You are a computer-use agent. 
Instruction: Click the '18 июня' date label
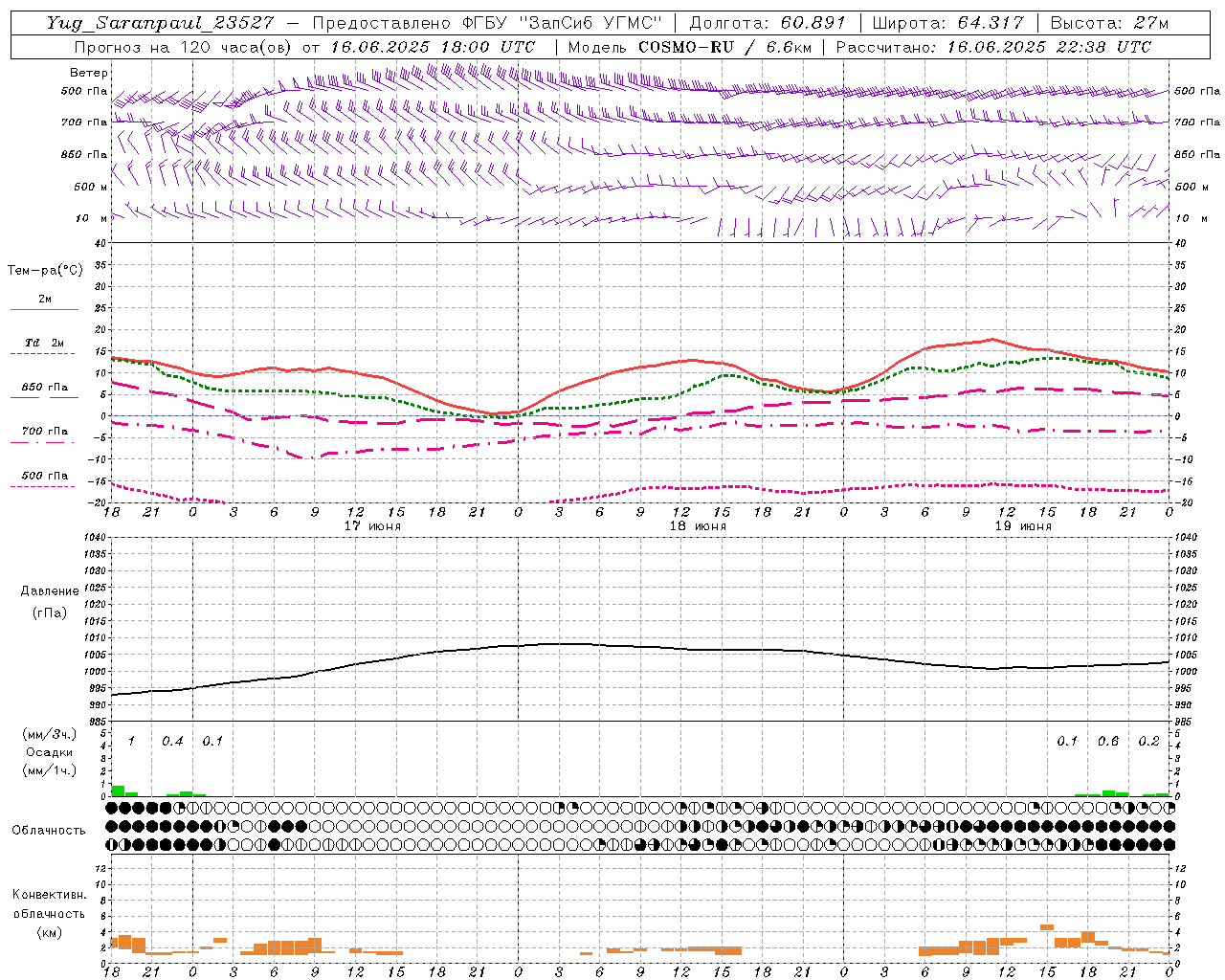(698, 526)
